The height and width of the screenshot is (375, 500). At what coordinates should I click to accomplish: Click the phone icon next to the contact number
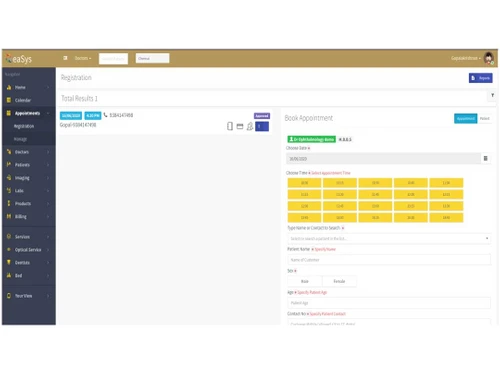106,115
